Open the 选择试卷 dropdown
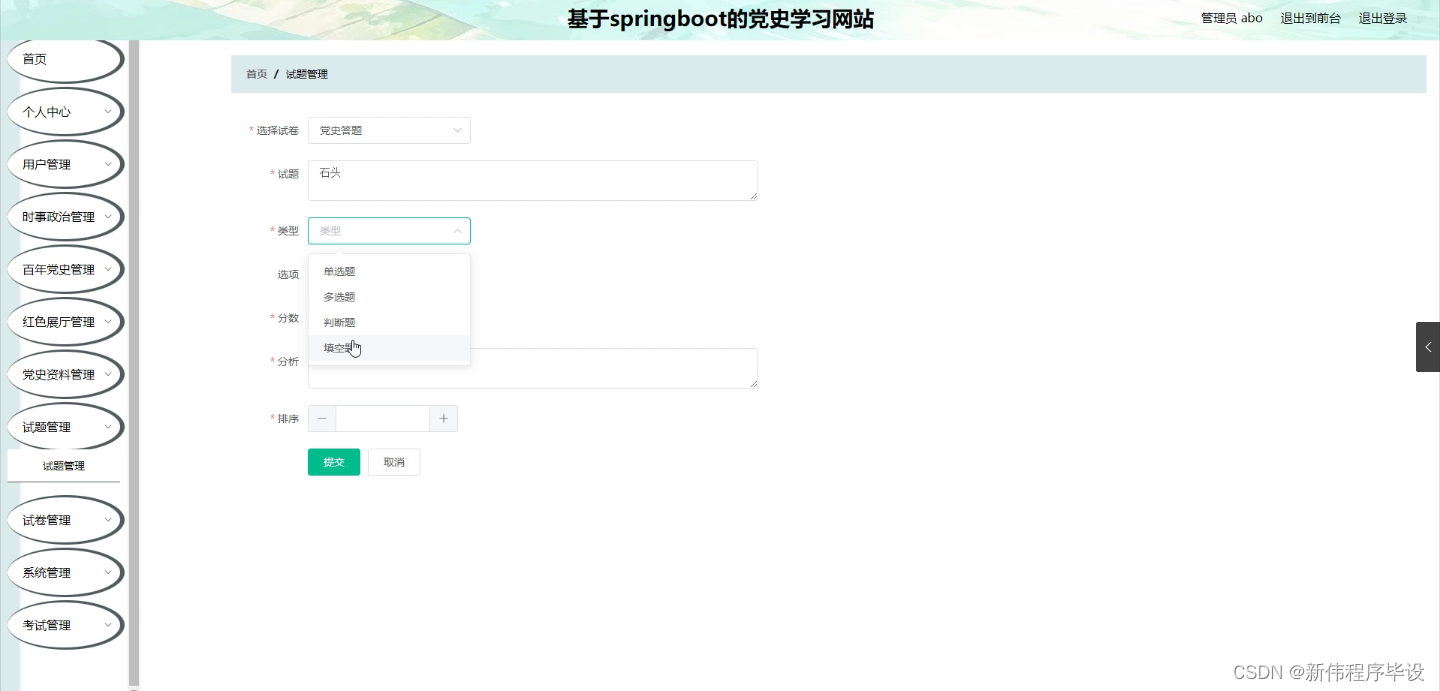Screen dimensions: 1440x691 (389, 130)
